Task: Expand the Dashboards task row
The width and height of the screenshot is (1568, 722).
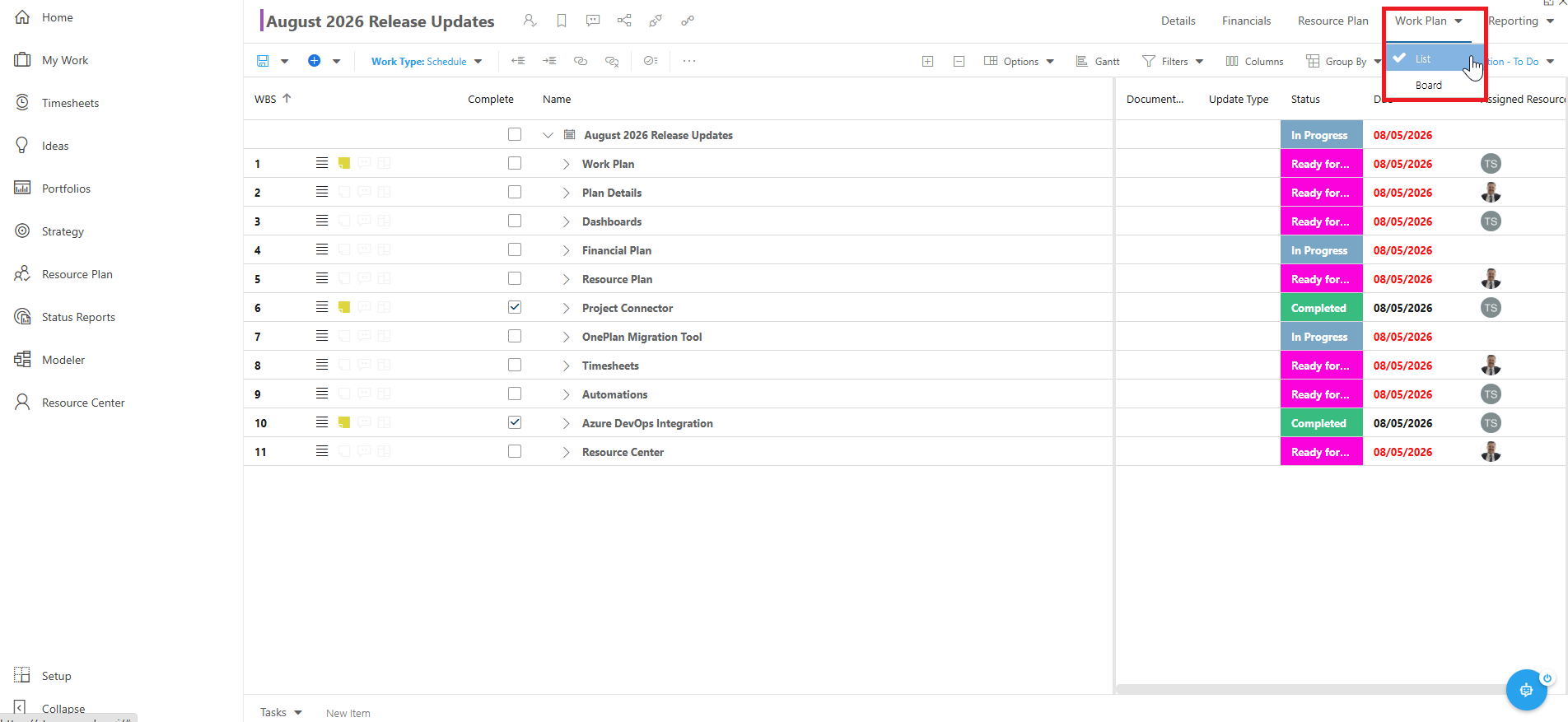Action: (x=566, y=221)
